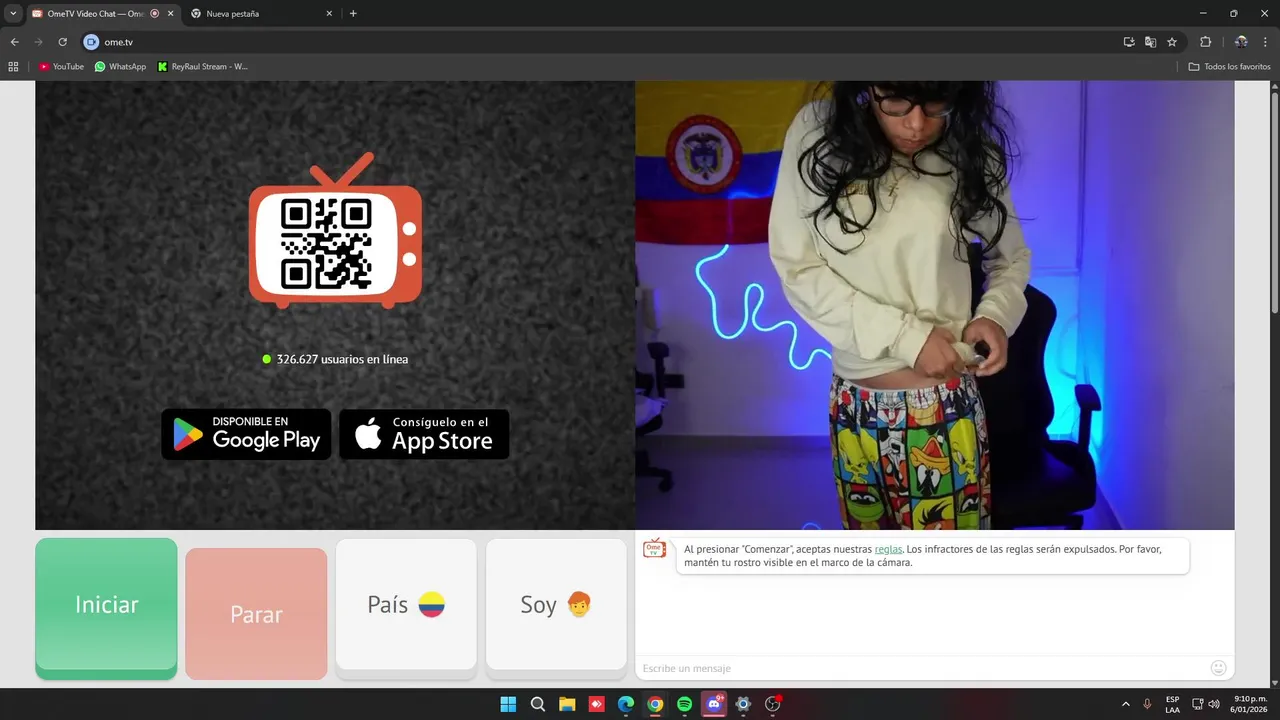This screenshot has height=720, width=1280.
Task: Focus the ome.tv address bar
Action: (600, 42)
